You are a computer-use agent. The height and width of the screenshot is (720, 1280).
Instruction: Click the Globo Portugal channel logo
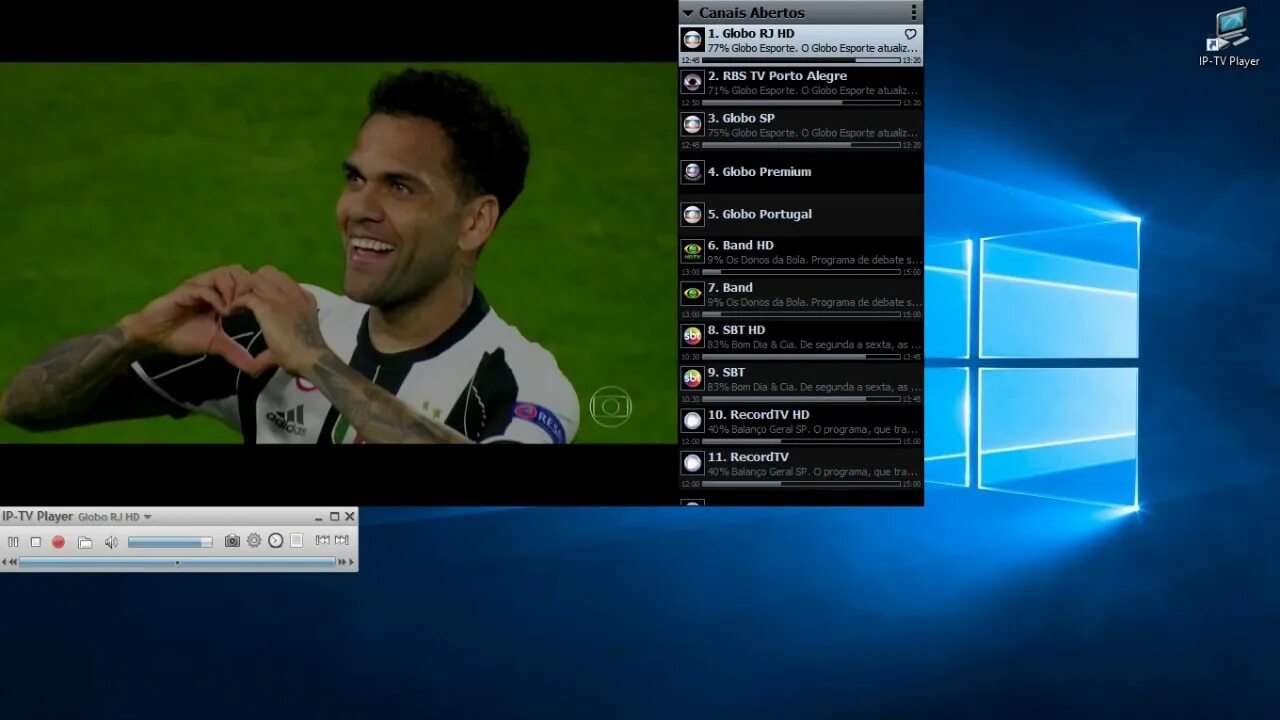[692, 214]
